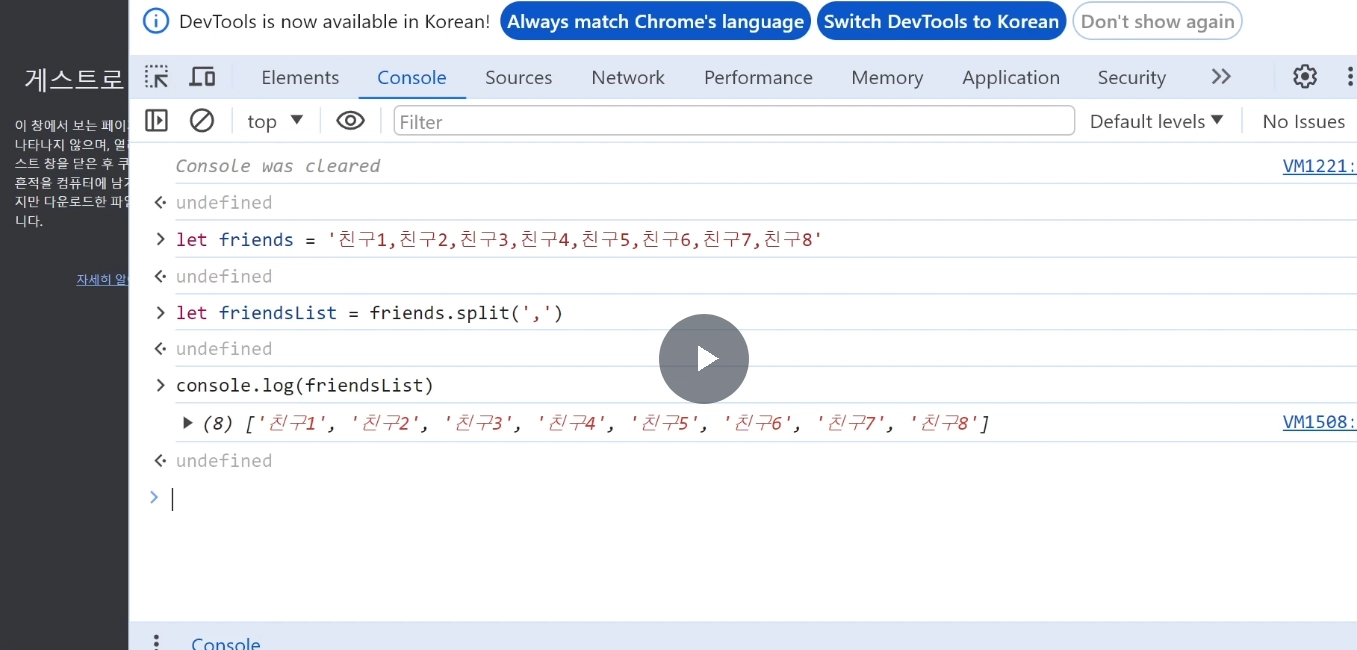This screenshot has width=1357, height=650.
Task: Open the Default levels dropdown
Action: pos(1156,121)
